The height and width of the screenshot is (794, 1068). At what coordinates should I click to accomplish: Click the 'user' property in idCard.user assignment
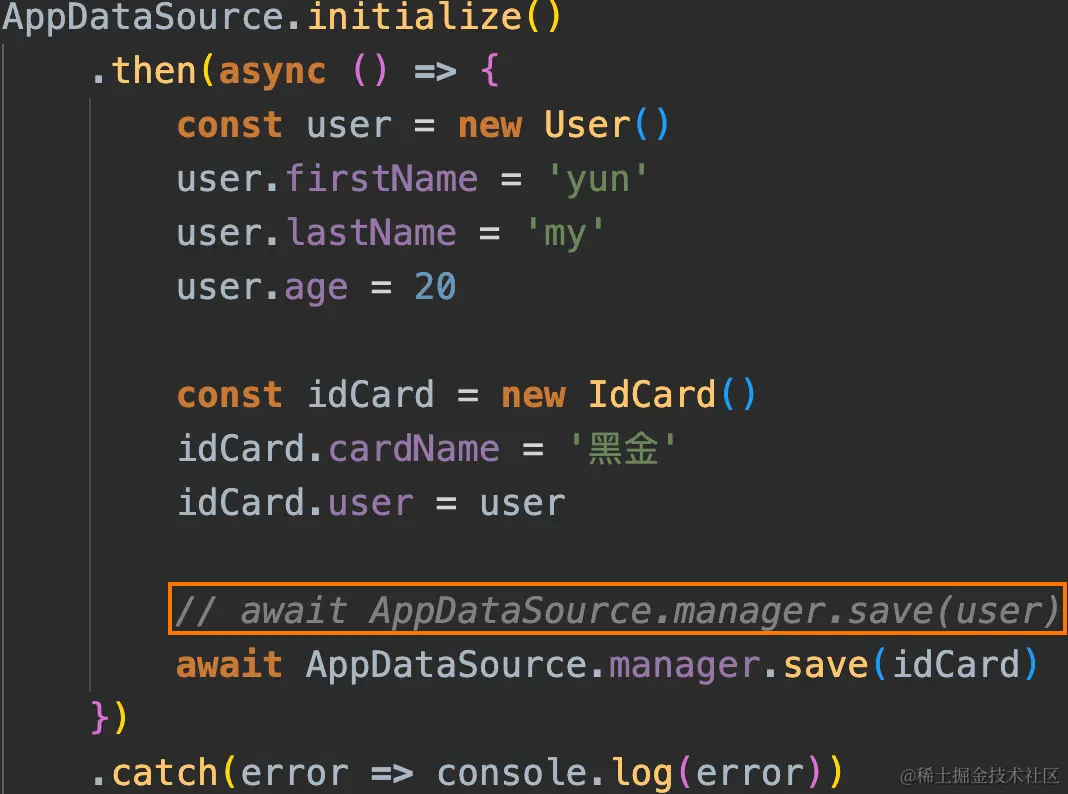371,505
